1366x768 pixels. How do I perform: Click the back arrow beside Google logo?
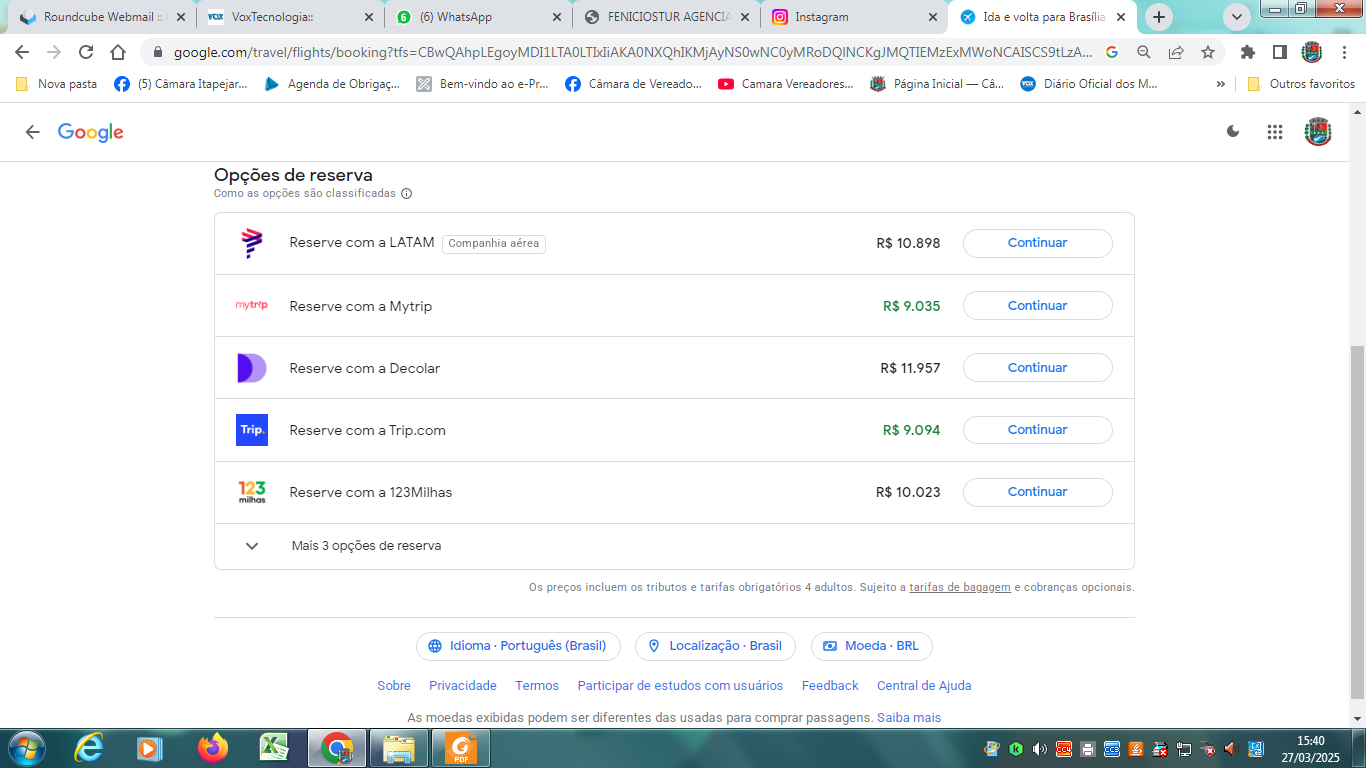pyautogui.click(x=33, y=132)
